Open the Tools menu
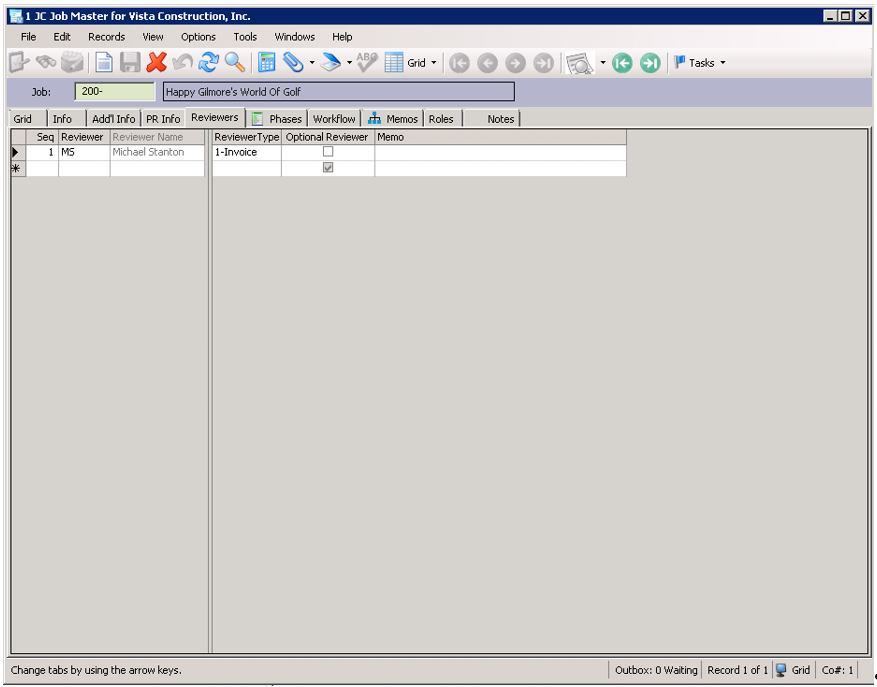 point(245,37)
